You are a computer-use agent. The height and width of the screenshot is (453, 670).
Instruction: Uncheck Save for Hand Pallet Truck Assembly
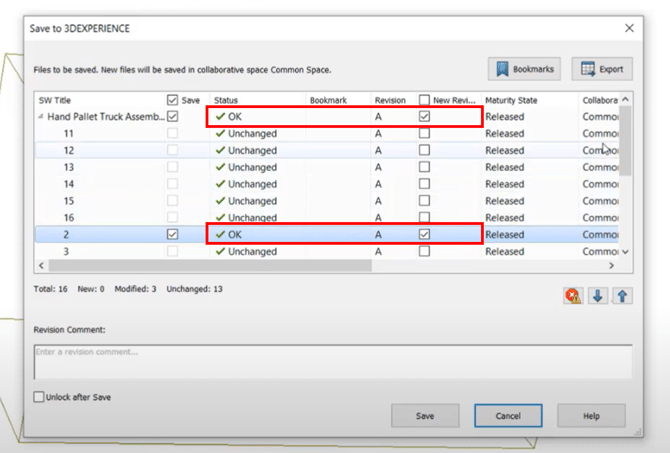tap(173, 116)
